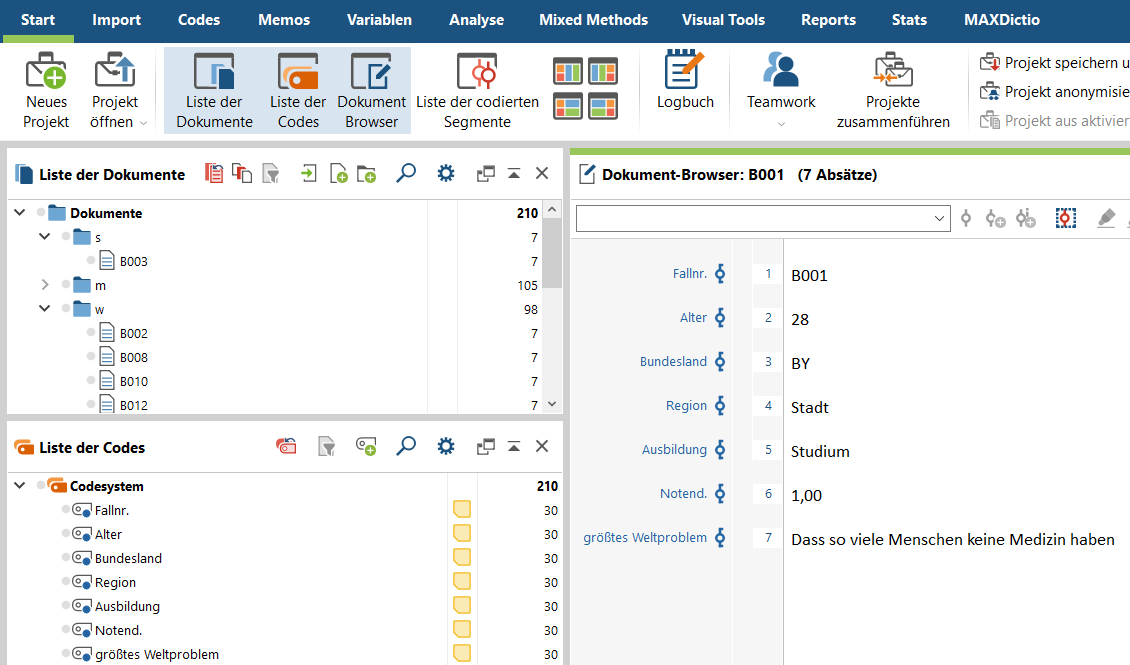Click Projekt speichern unter

[1054, 63]
